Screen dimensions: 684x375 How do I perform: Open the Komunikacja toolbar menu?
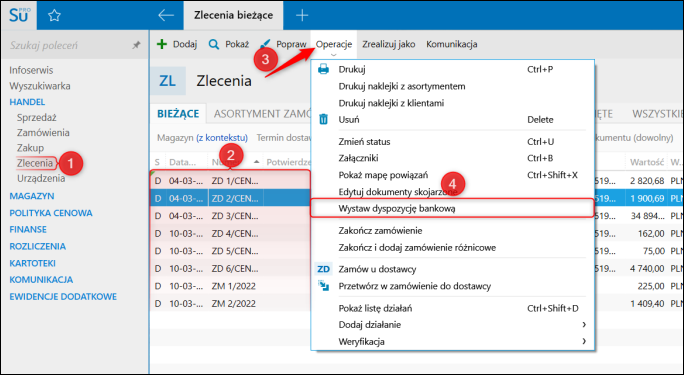tap(451, 44)
